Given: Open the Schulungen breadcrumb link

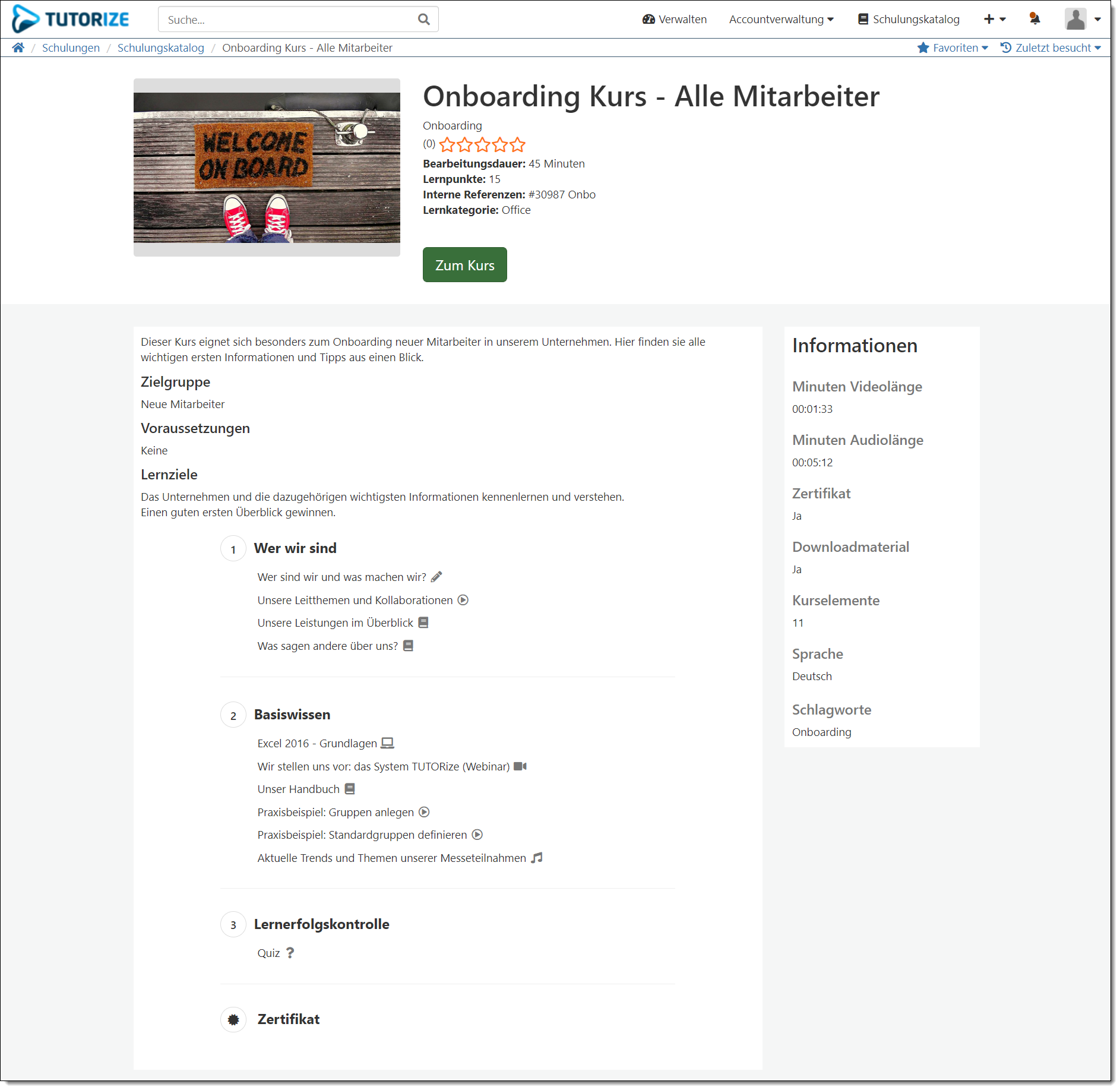Looking at the screenshot, I should click(x=71, y=48).
